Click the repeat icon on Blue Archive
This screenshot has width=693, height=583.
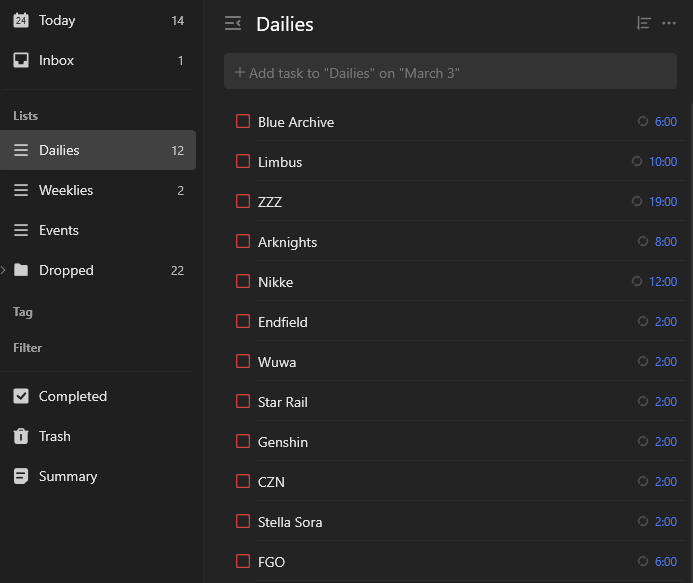coord(643,121)
